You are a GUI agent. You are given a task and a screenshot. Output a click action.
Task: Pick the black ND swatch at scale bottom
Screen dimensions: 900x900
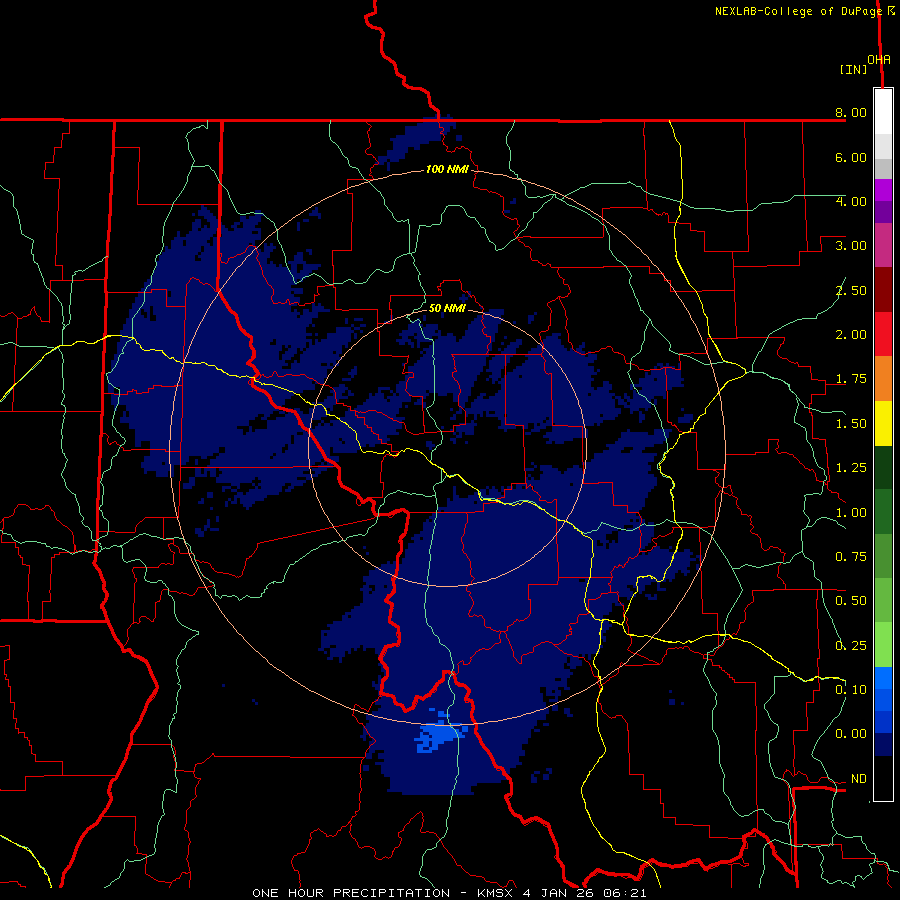coord(883,778)
